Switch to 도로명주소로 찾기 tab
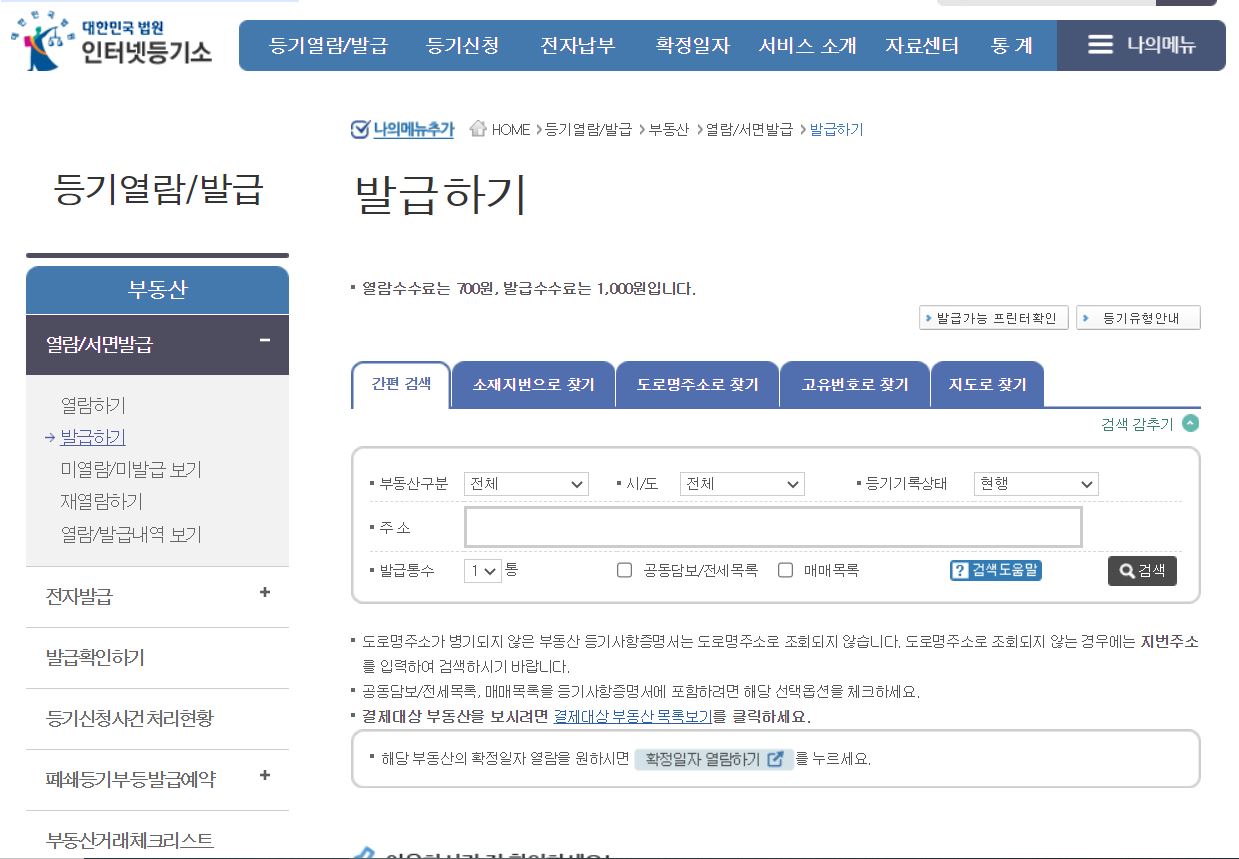The height and width of the screenshot is (859, 1239). tap(697, 383)
